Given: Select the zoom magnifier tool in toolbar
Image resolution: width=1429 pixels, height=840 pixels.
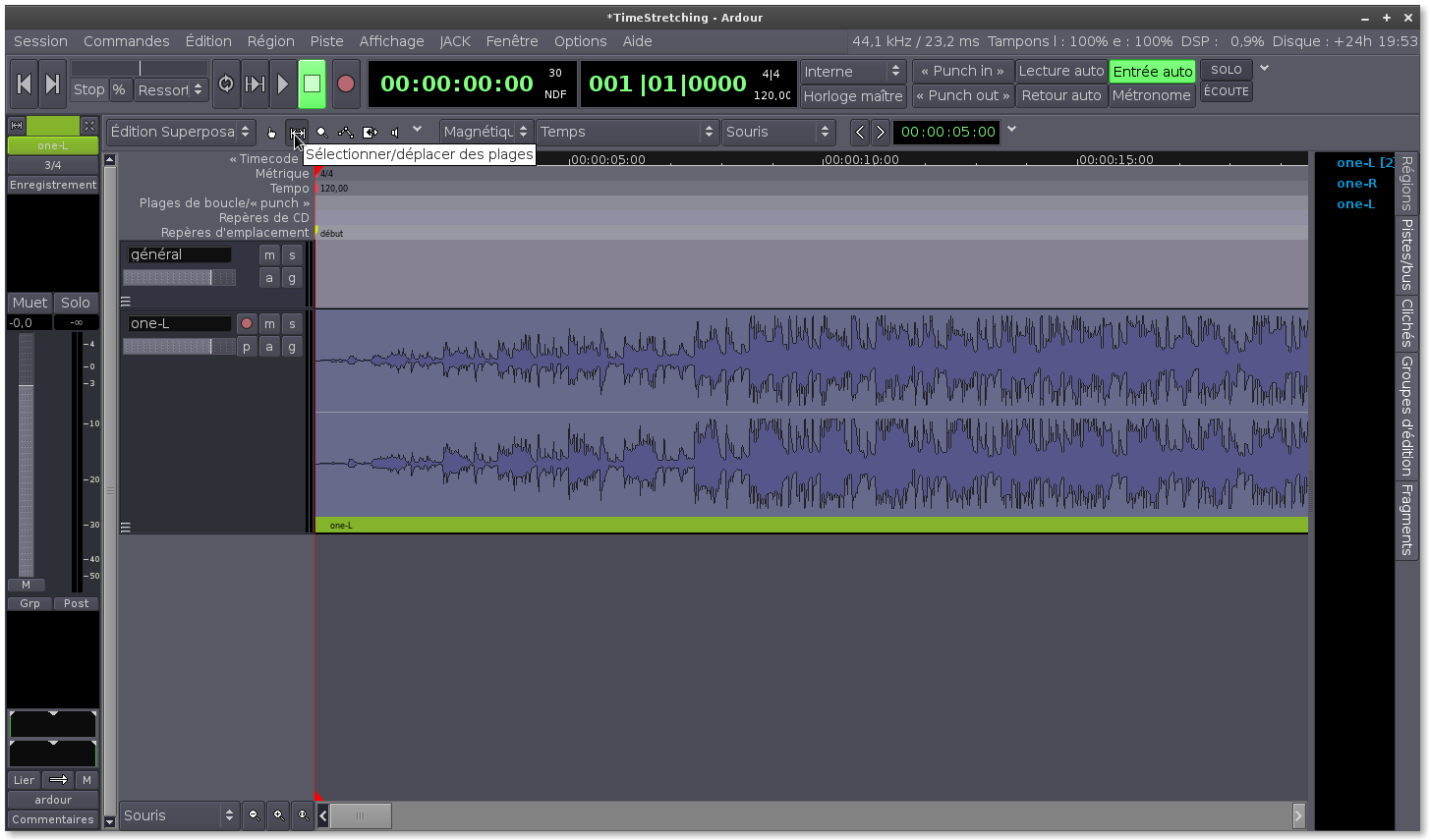Looking at the screenshot, I should pyautogui.click(x=321, y=133).
